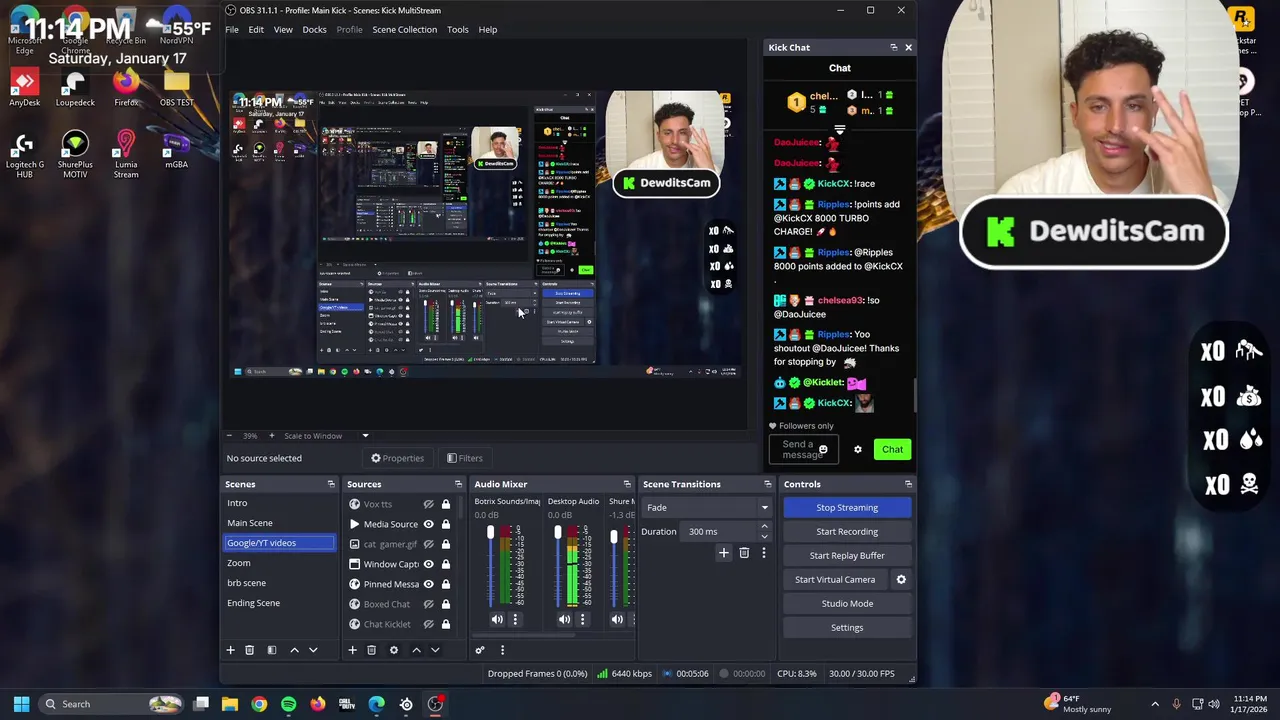
Task: Show the cat gamer.gif source
Action: [428, 544]
